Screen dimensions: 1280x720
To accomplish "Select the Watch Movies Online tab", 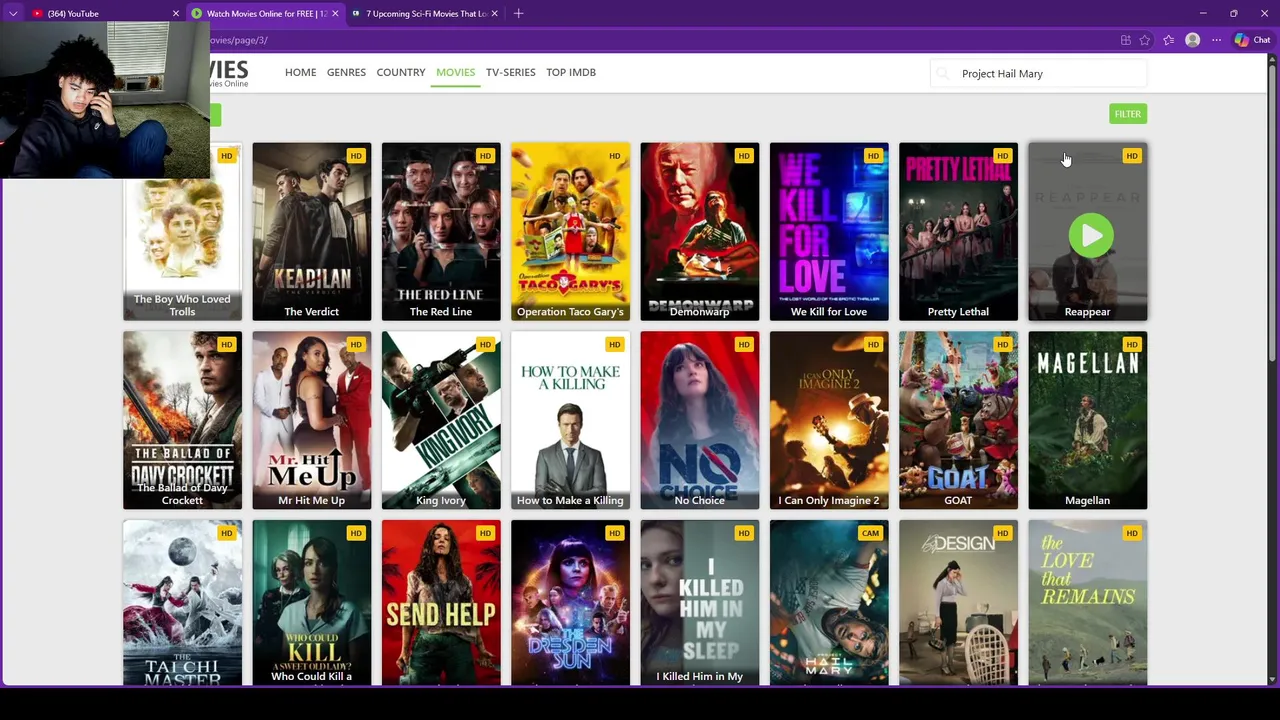I will [265, 13].
